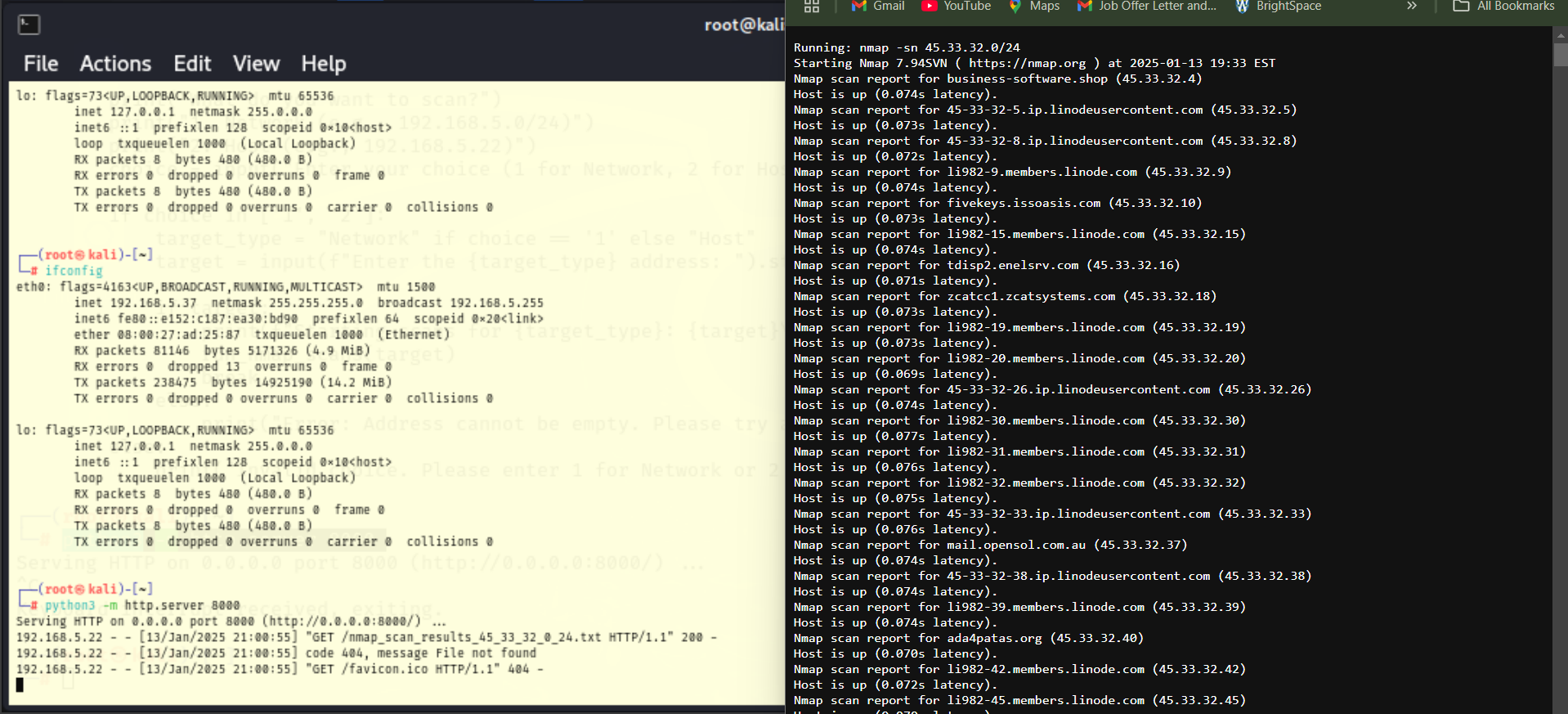Click the li982-45.members.linode.com line
The image size is (1568, 714).
[1019, 700]
